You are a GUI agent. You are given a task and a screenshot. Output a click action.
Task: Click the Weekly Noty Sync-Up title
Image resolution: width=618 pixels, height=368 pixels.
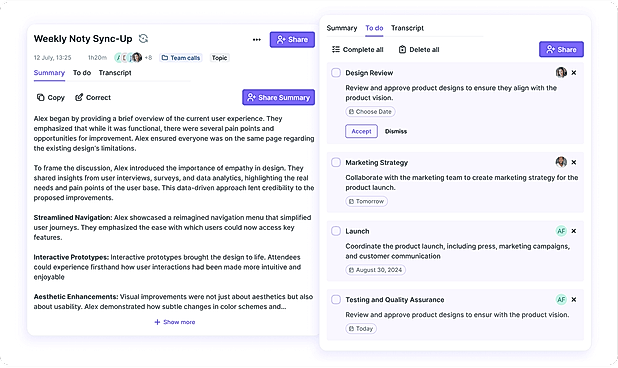click(x=83, y=39)
